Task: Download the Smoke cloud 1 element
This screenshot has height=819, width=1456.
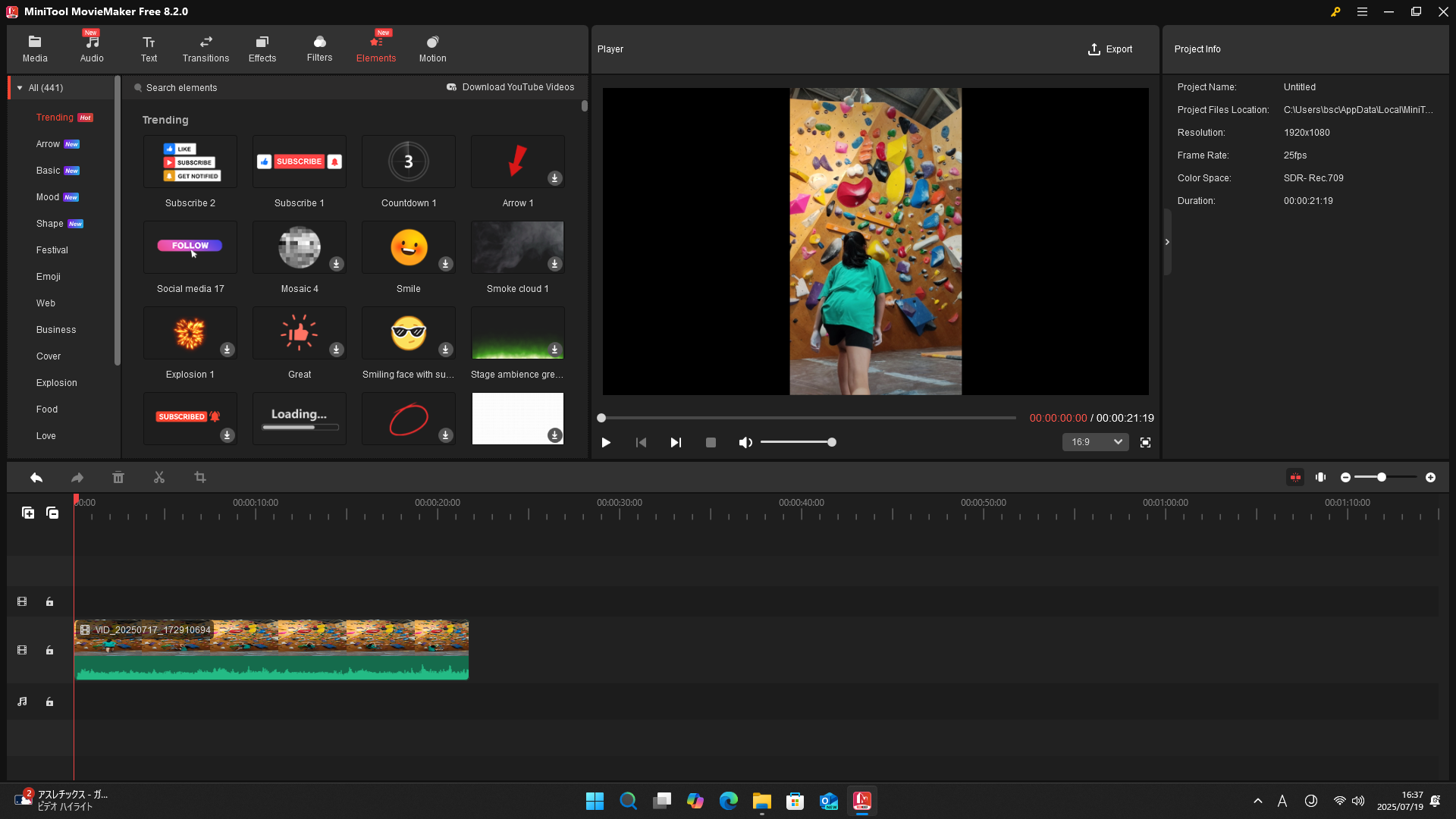Action: point(554,264)
